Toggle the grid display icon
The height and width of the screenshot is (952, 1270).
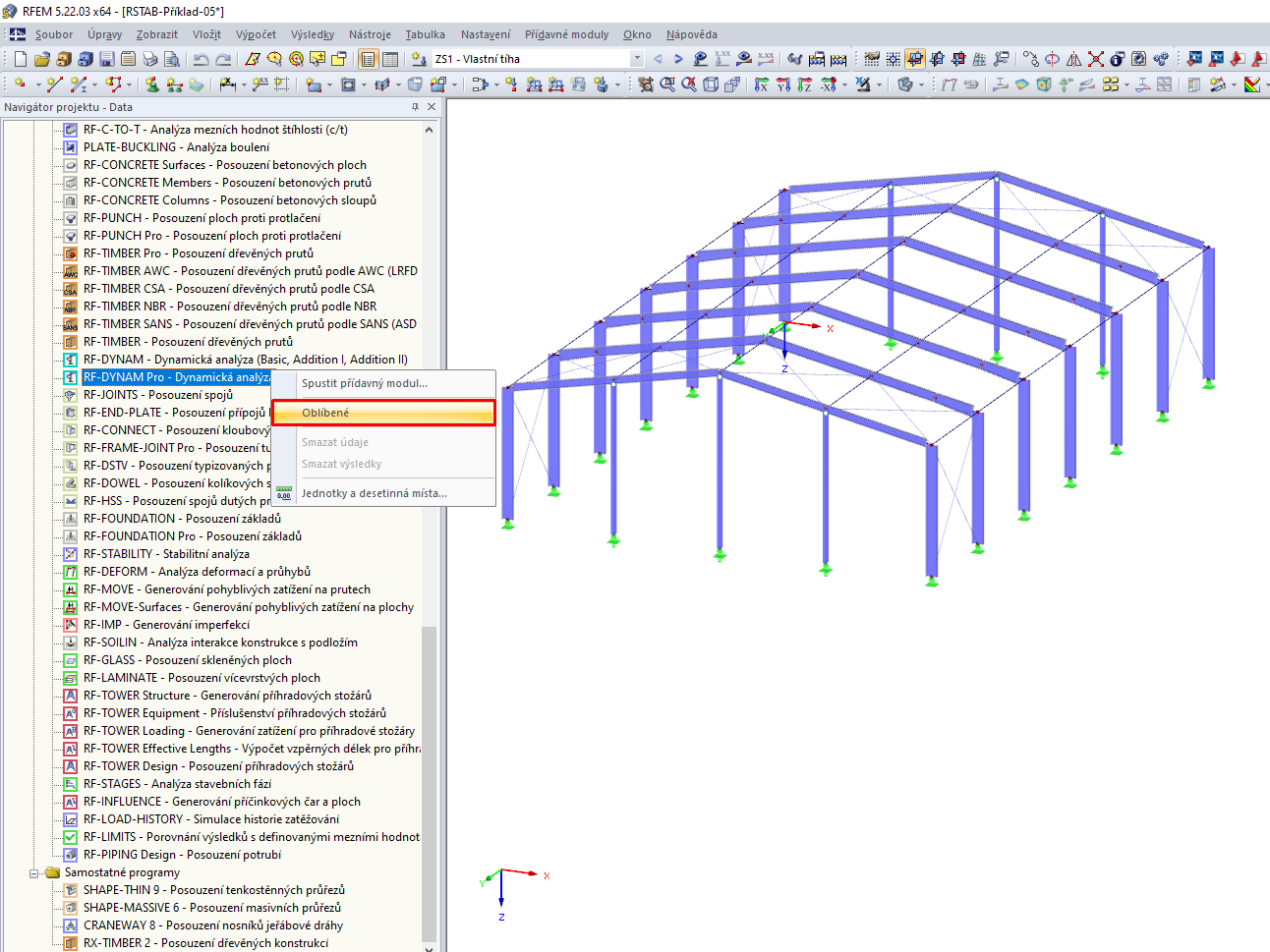(872, 59)
